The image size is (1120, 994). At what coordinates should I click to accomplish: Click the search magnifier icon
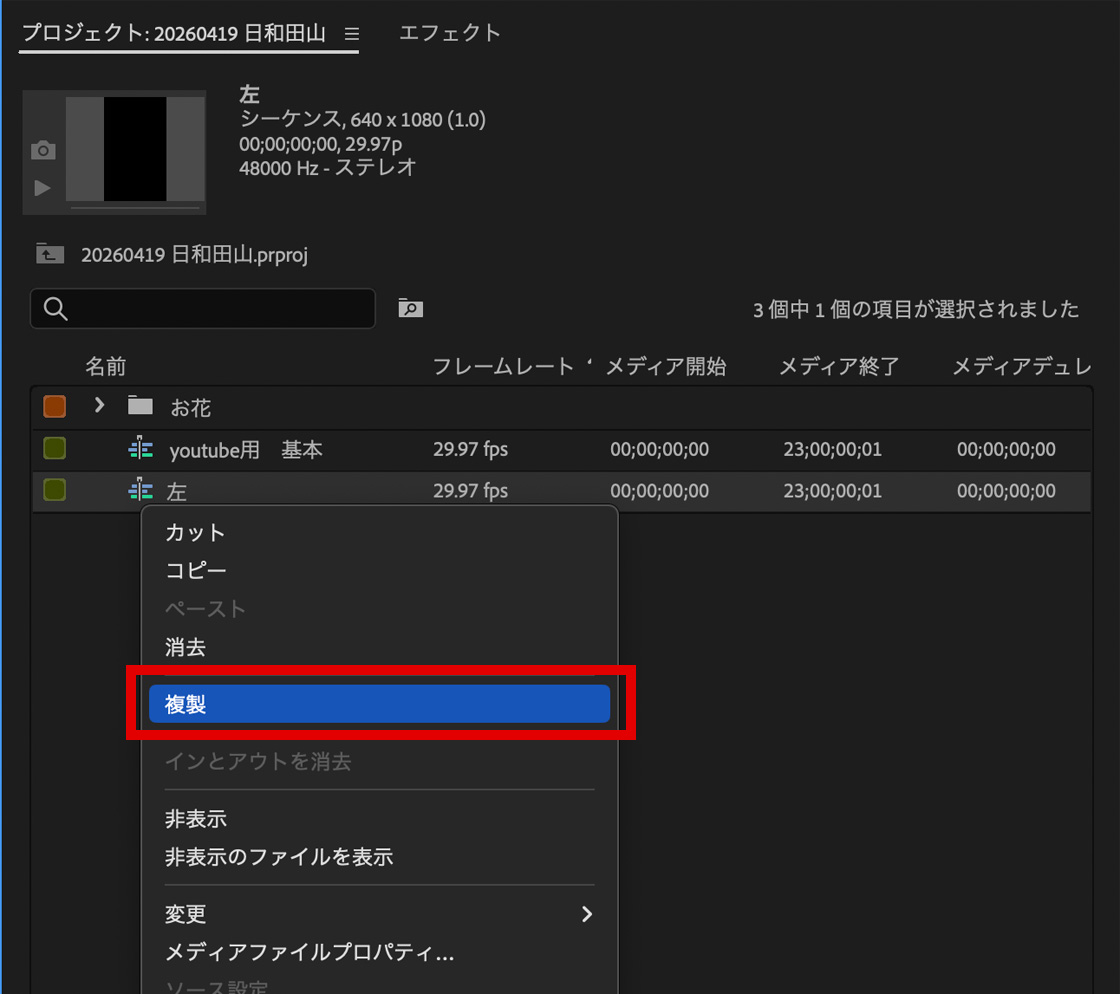pos(56,308)
